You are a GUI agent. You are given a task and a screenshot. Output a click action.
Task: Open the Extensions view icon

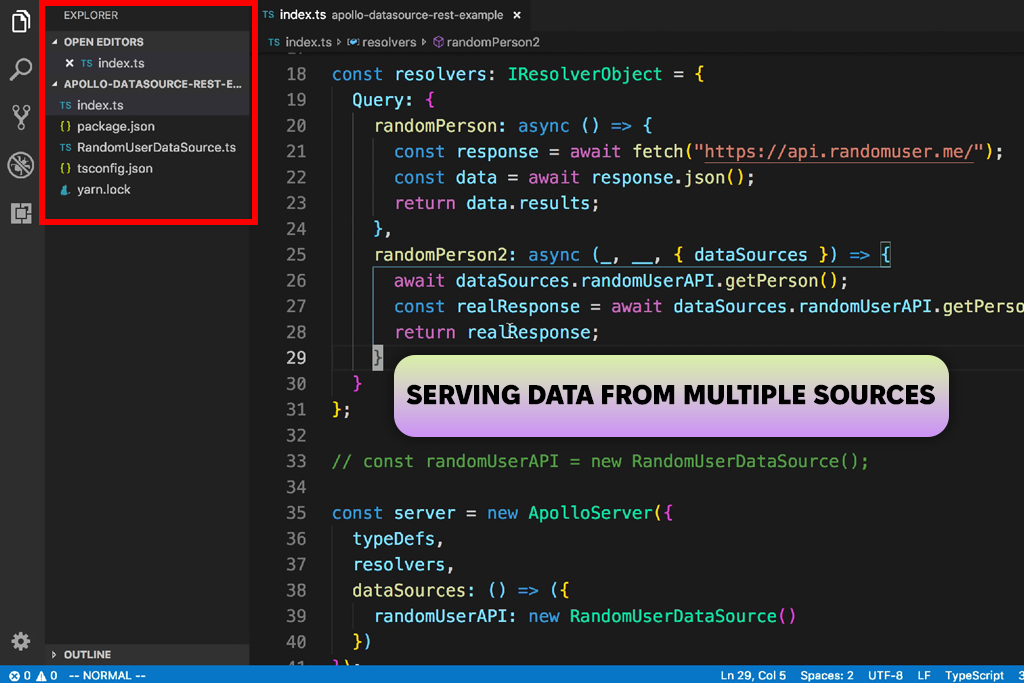point(21,213)
